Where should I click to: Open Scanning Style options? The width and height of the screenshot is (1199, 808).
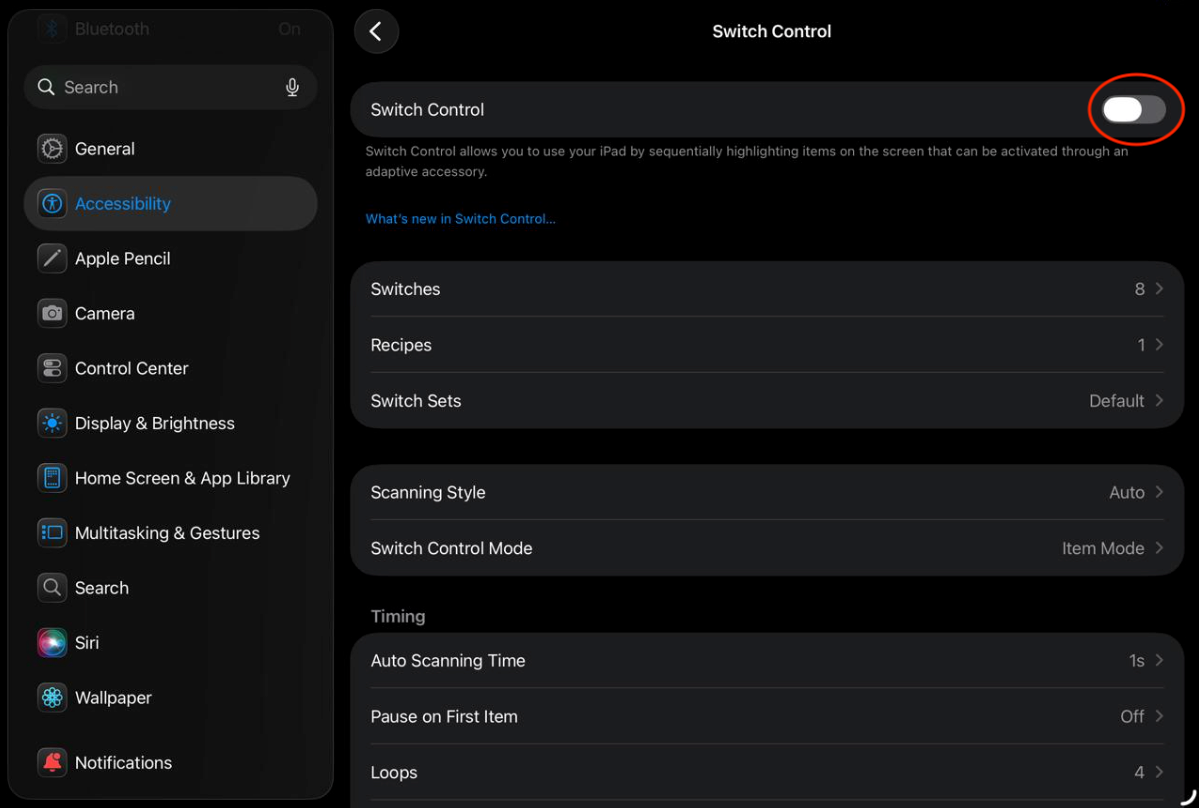click(766, 493)
